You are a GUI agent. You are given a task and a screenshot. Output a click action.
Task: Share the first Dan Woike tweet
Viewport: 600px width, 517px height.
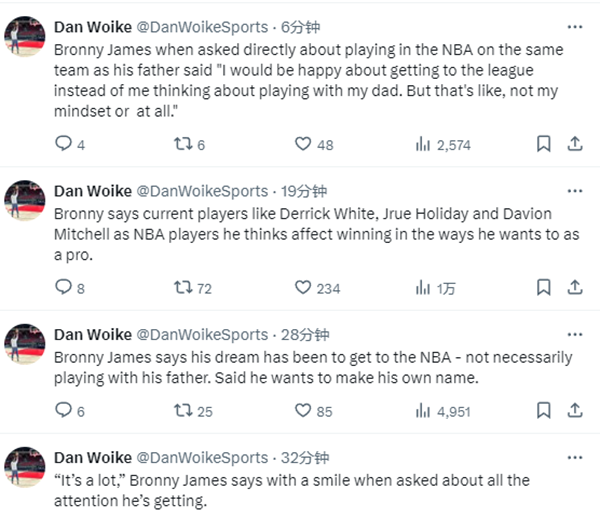tap(575, 144)
